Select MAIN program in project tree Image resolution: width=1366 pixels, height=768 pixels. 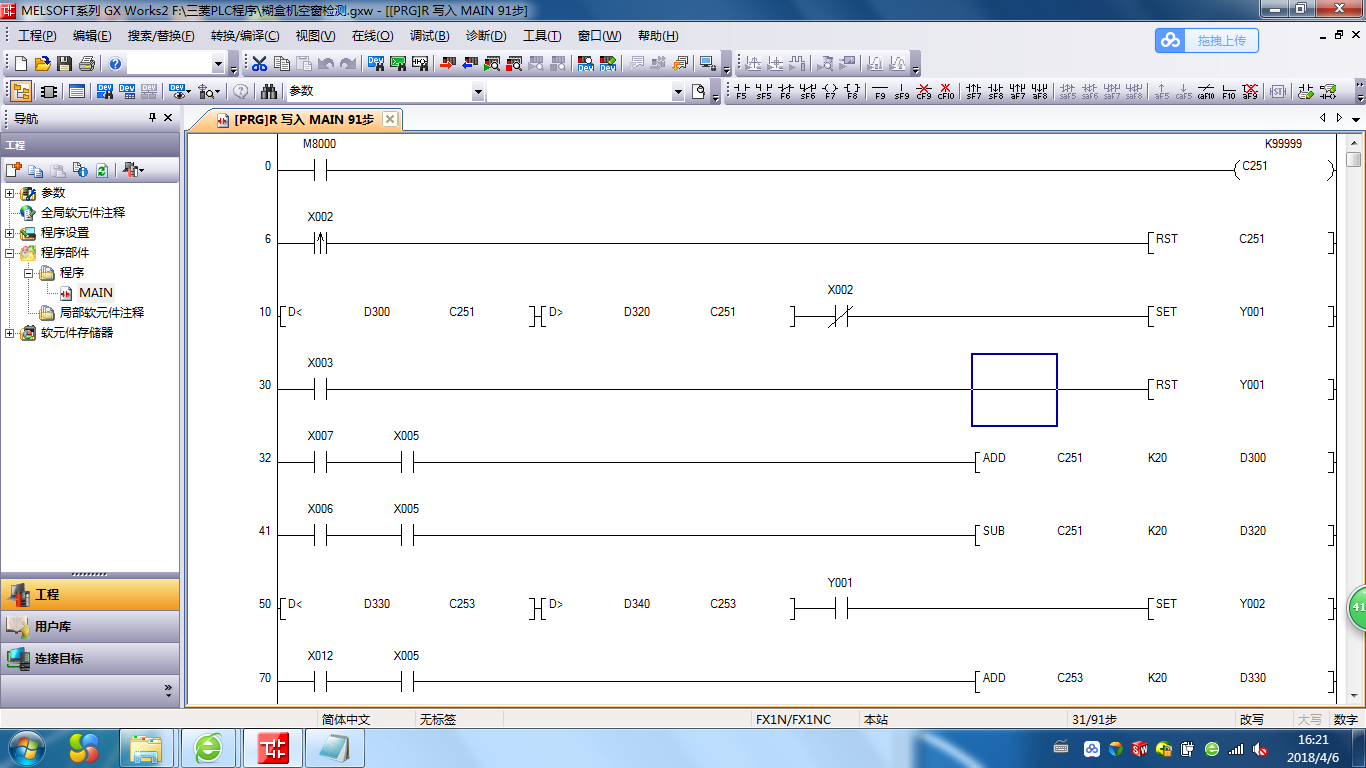click(x=95, y=293)
